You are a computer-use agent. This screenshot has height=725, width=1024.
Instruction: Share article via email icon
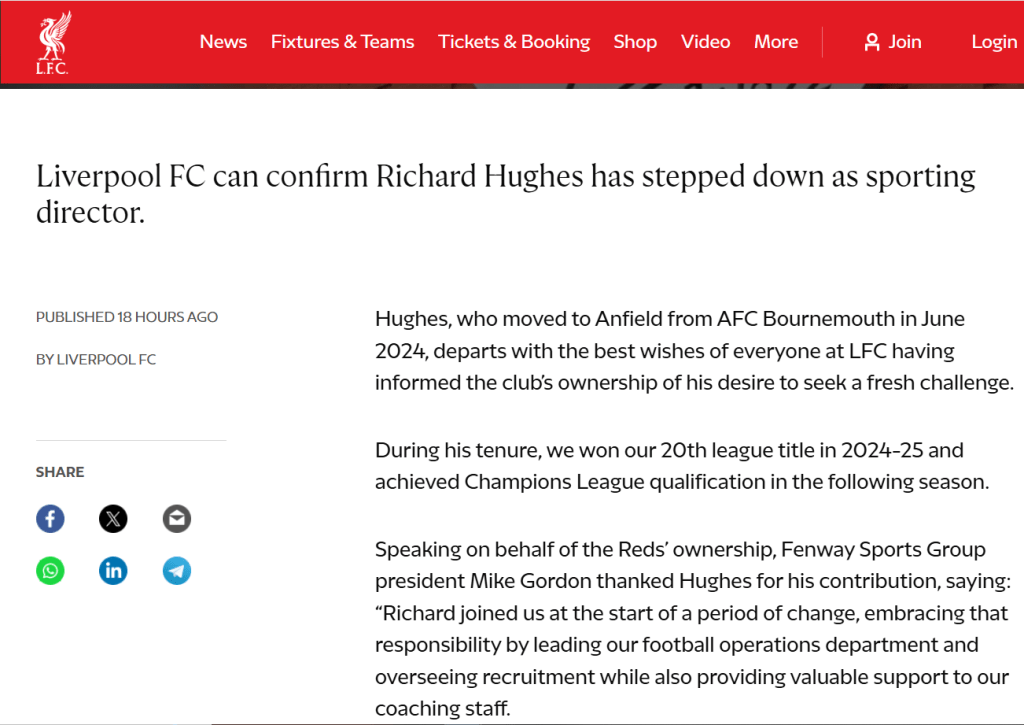pyautogui.click(x=176, y=519)
